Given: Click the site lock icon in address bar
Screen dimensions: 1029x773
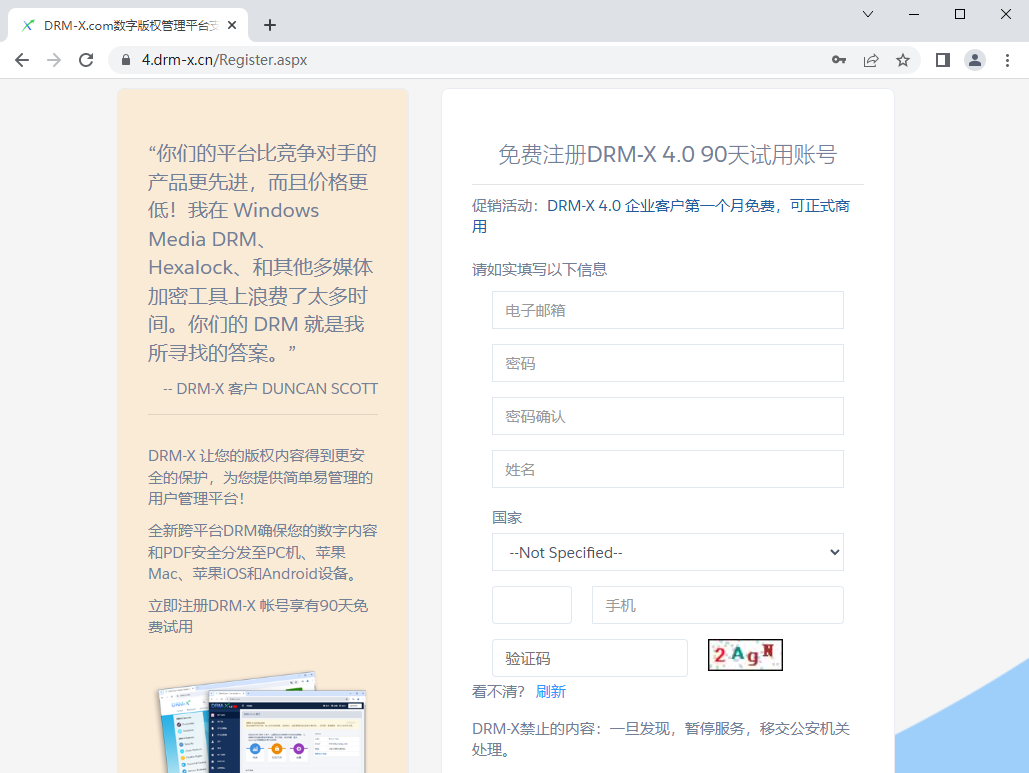Looking at the screenshot, I should click(126, 60).
